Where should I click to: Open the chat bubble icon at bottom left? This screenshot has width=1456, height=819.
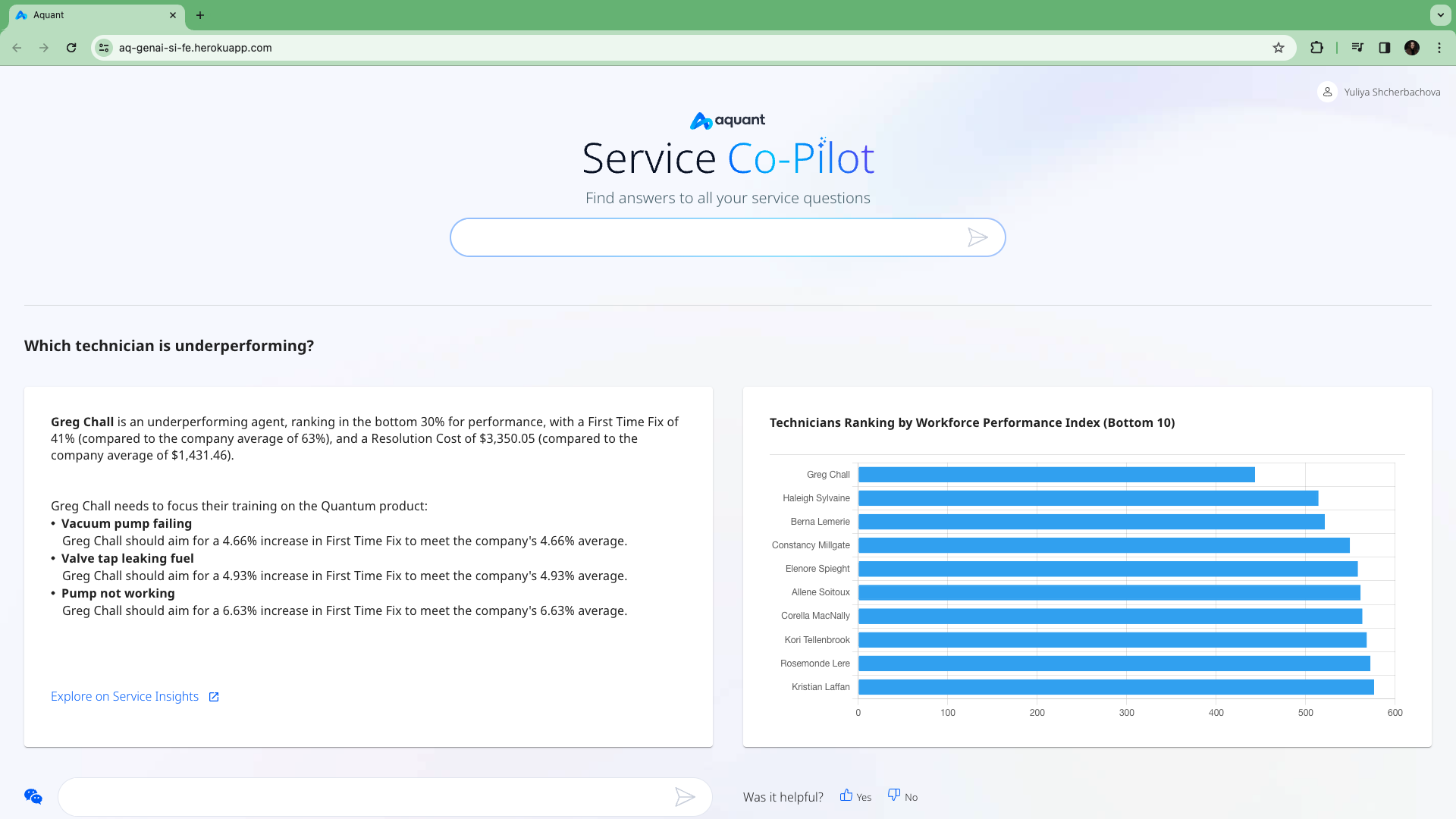click(x=32, y=796)
